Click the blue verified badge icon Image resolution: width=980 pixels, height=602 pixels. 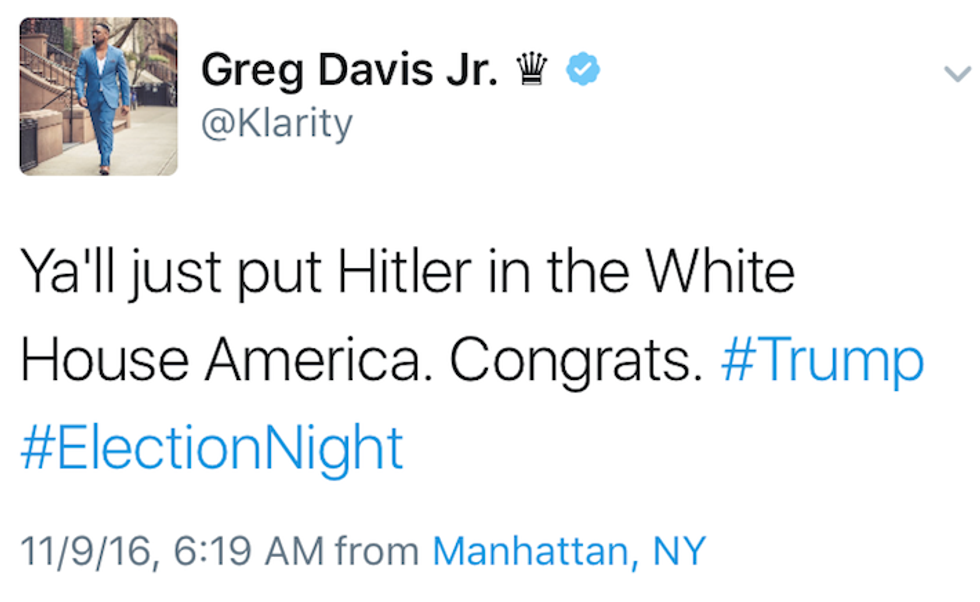click(x=582, y=69)
